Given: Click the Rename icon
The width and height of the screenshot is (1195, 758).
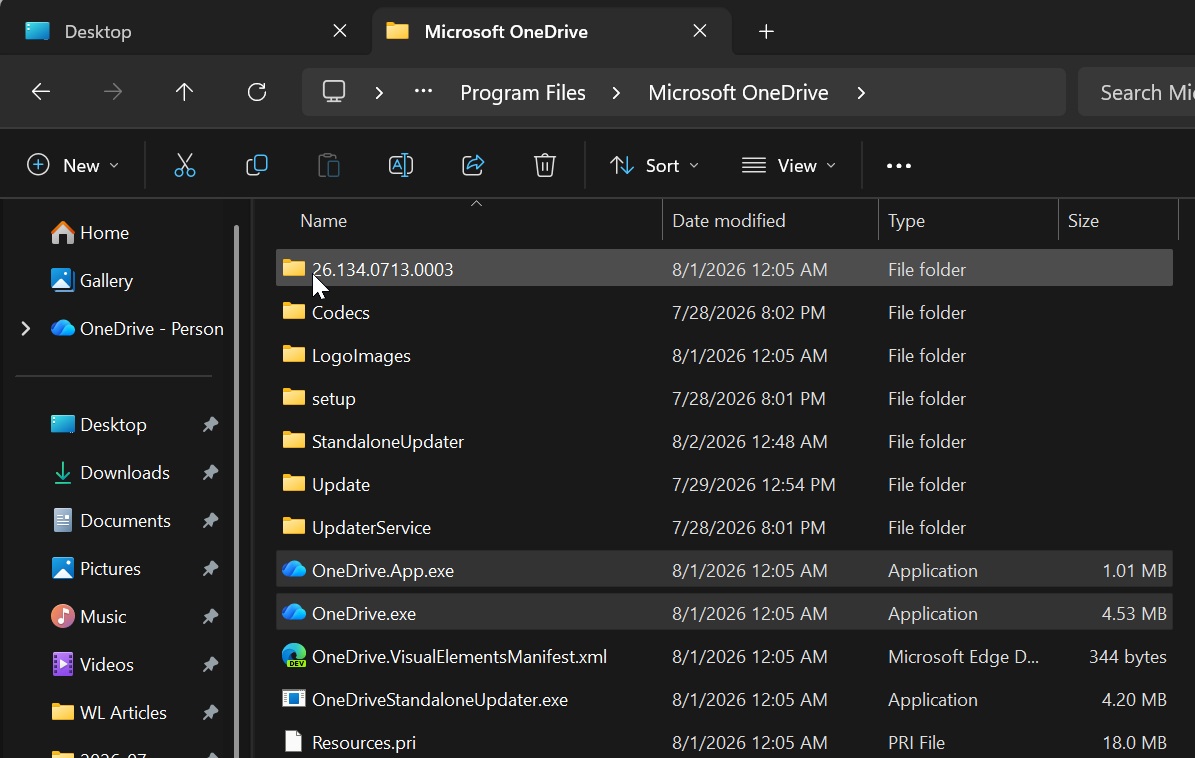Looking at the screenshot, I should click(x=401, y=165).
